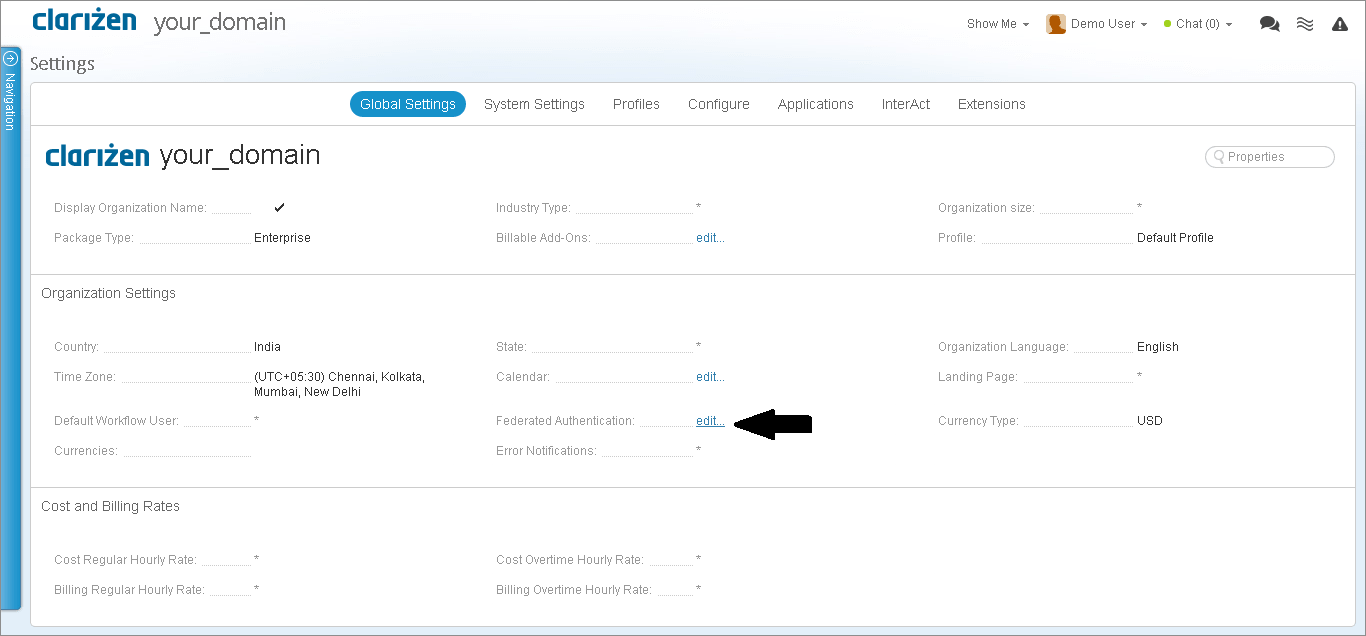The width and height of the screenshot is (1366, 636).
Task: Click edit link for Calendar
Action: point(710,377)
